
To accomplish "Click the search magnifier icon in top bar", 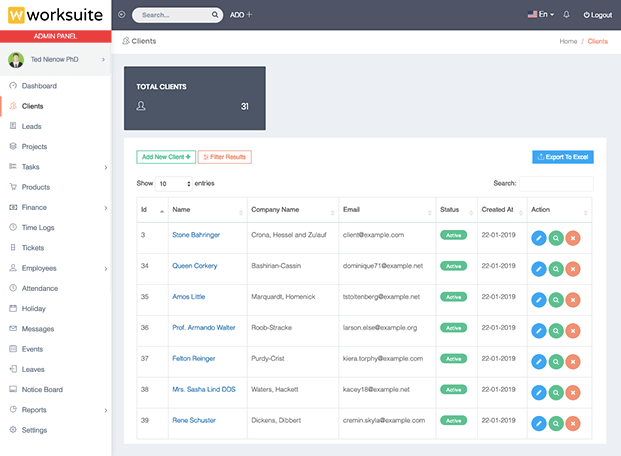I will [x=215, y=15].
